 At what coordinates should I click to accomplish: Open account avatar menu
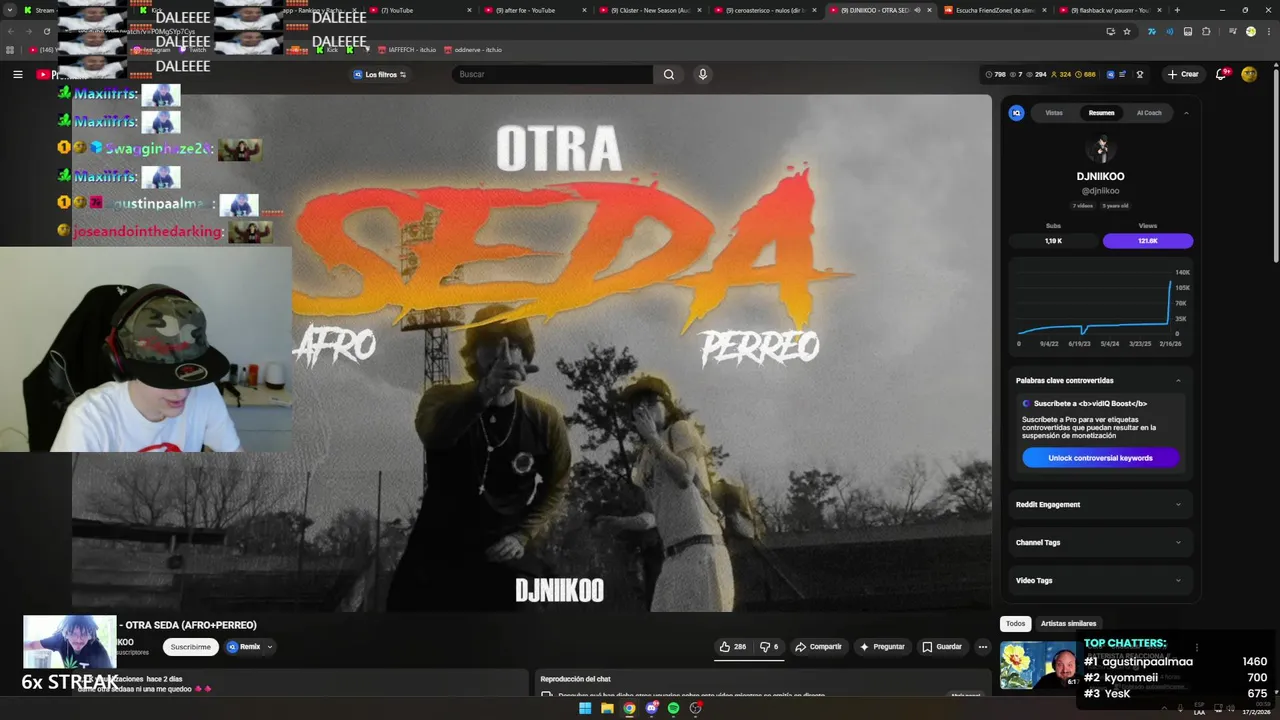tap(1249, 74)
